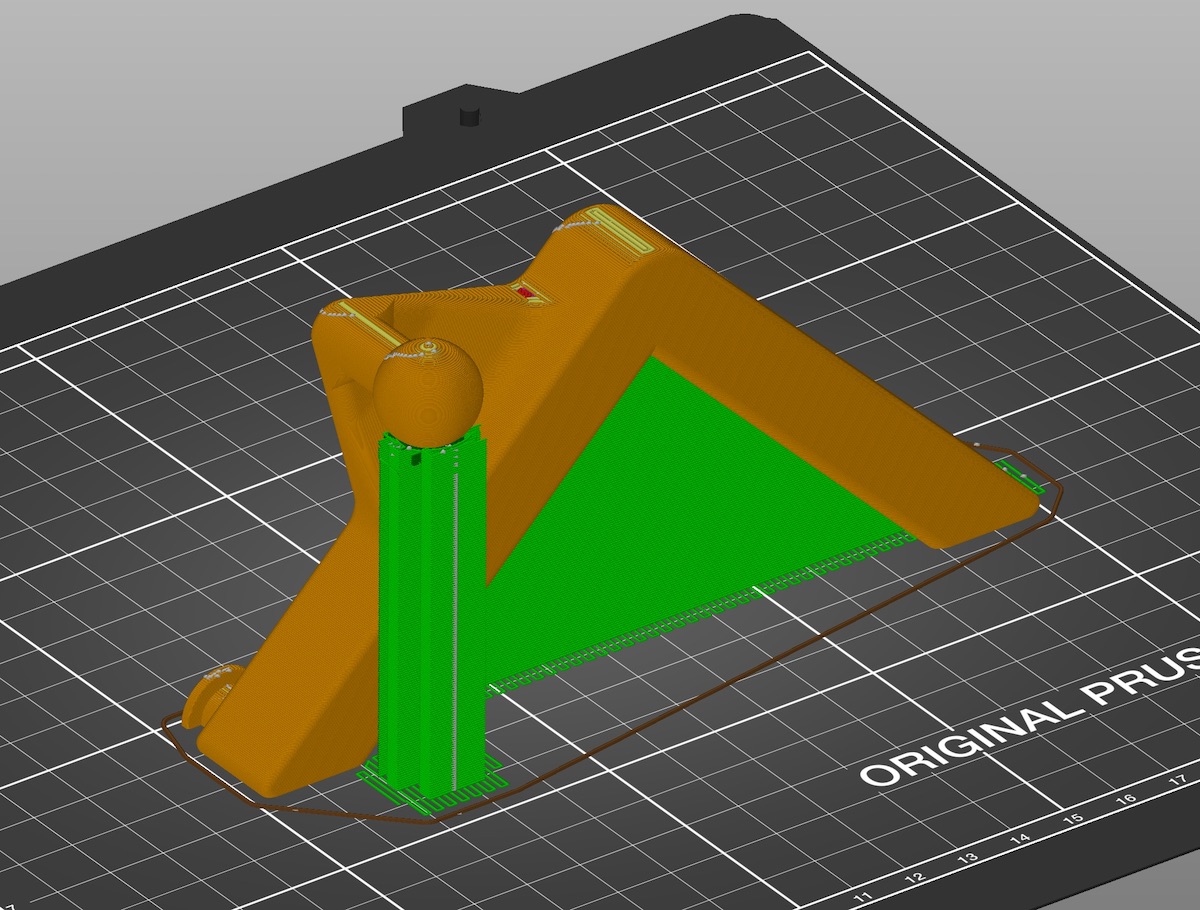The width and height of the screenshot is (1200, 910).
Task: Click the bed ruler number 15
Action: (x=1072, y=820)
